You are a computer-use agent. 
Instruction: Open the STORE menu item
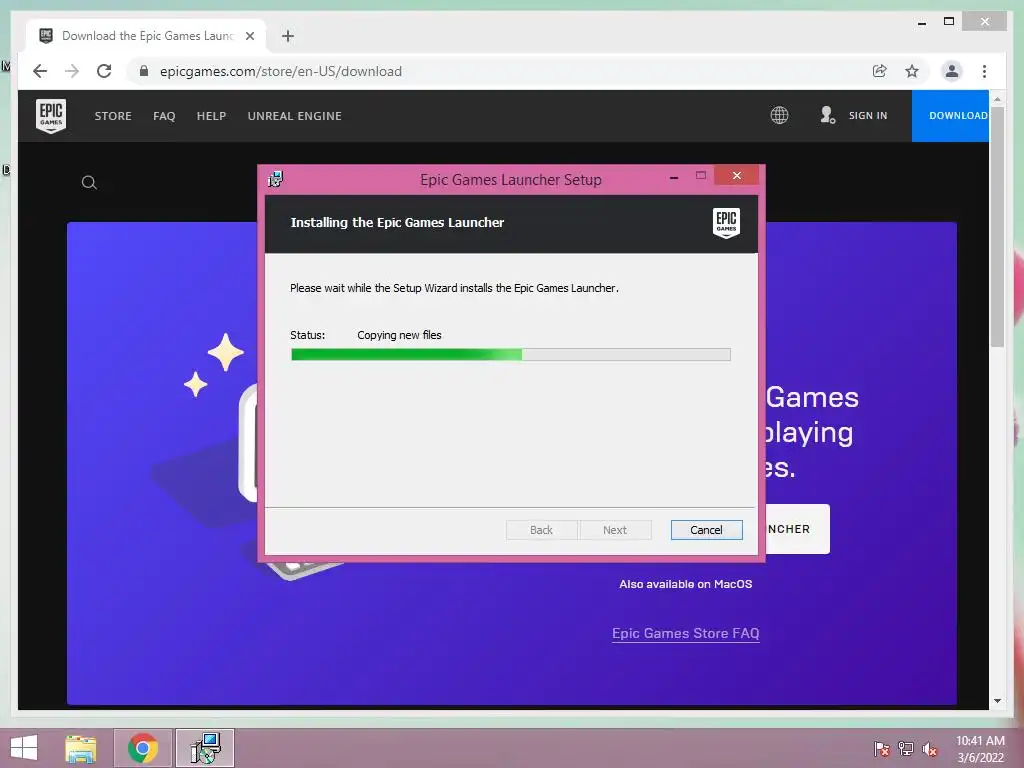(x=113, y=116)
